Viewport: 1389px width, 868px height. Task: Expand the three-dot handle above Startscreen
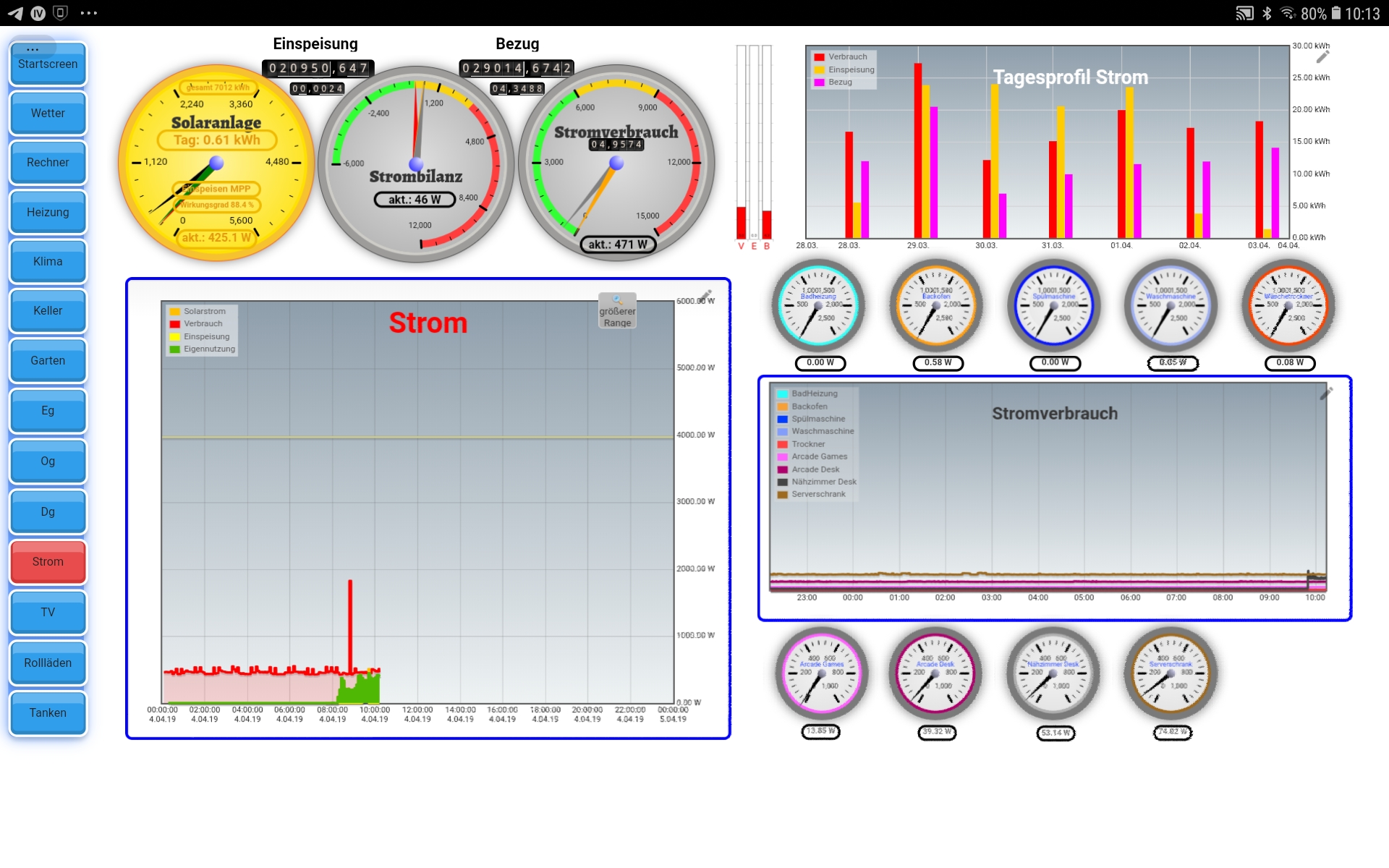point(33,48)
